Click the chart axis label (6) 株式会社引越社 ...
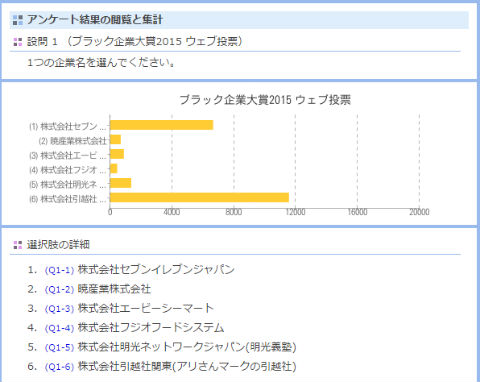This screenshot has width=480, height=382. (x=68, y=199)
